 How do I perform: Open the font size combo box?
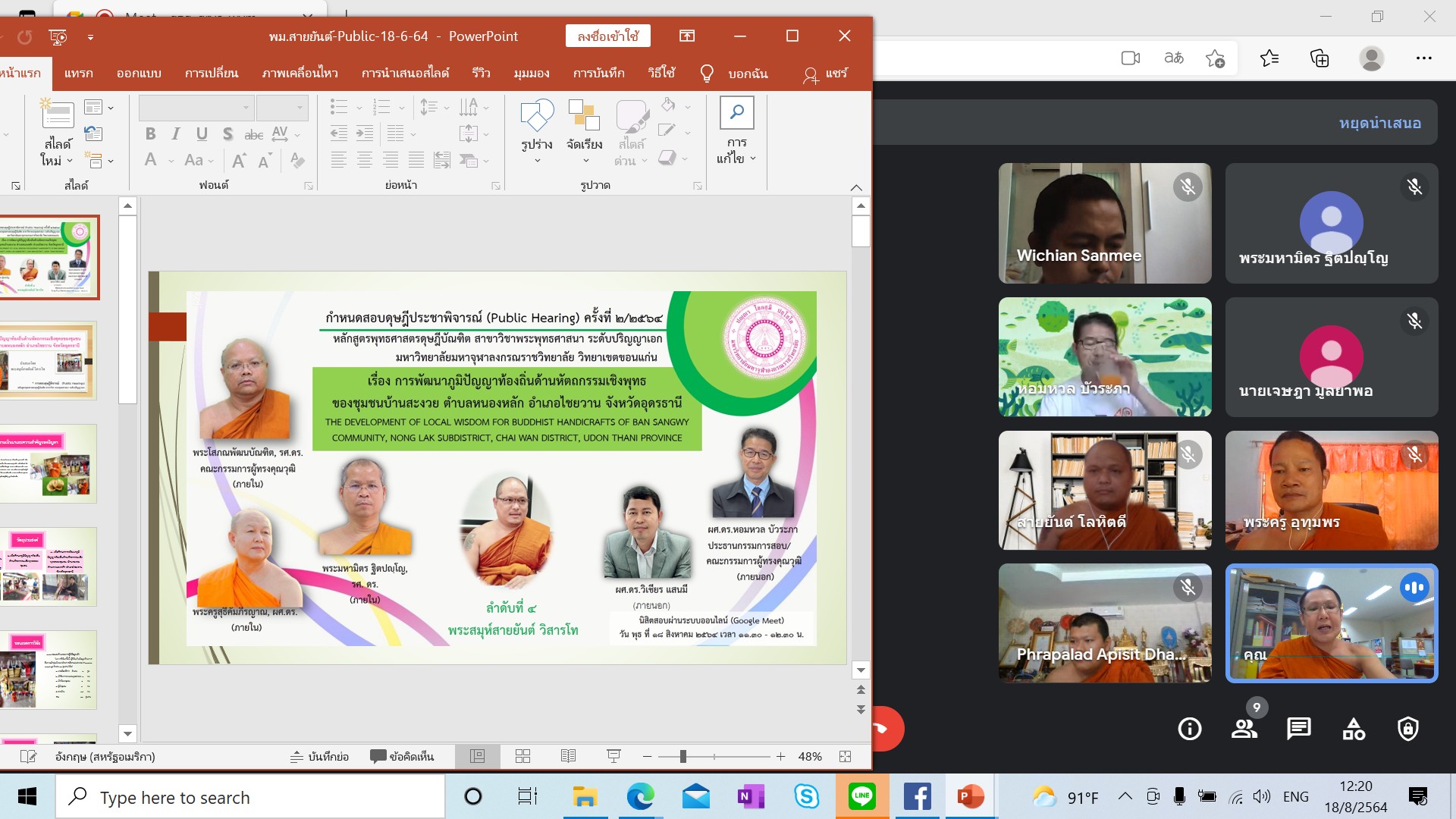point(282,108)
